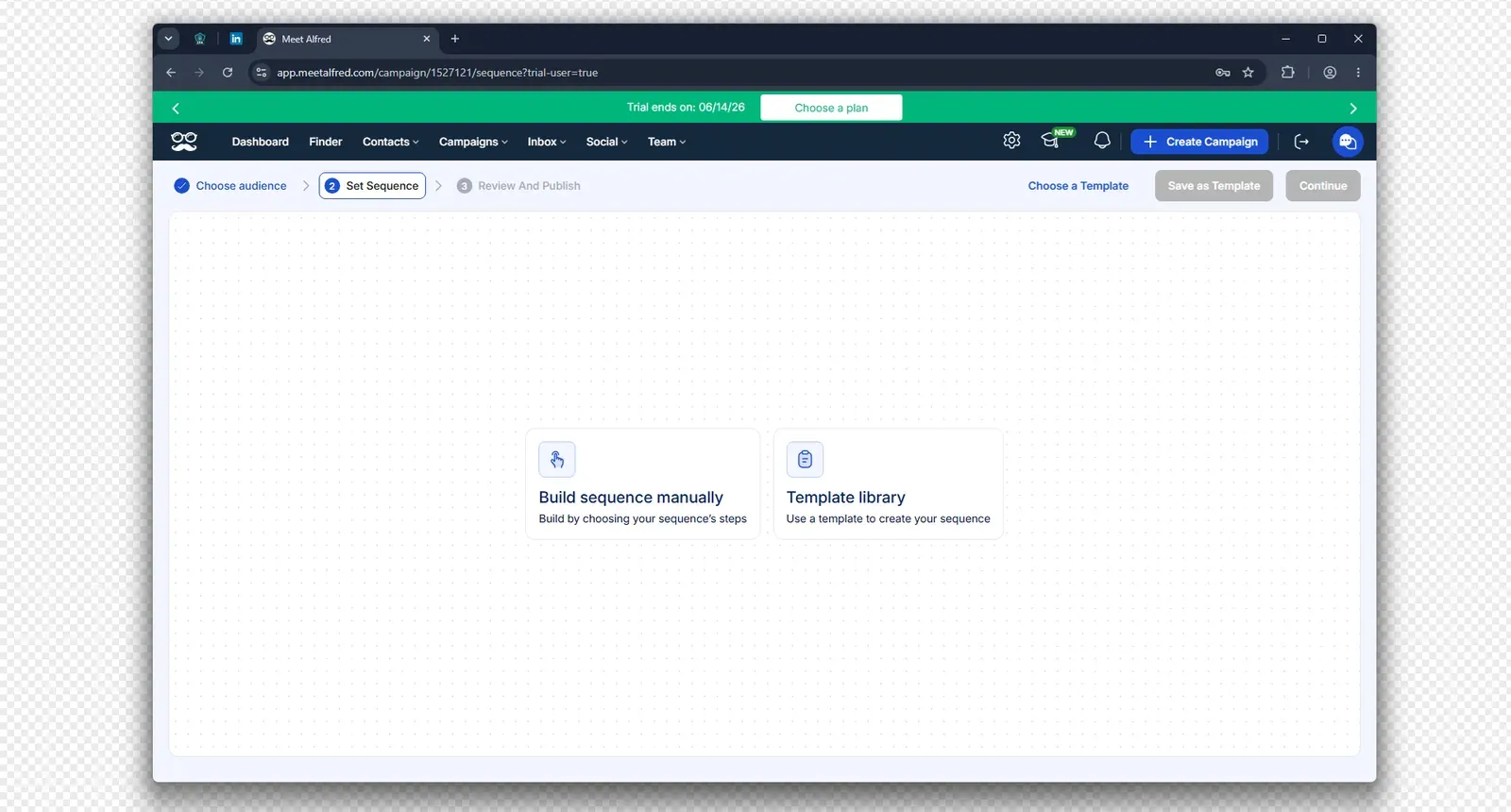Click Choose a plan button
The width and height of the screenshot is (1511, 812).
click(x=831, y=108)
